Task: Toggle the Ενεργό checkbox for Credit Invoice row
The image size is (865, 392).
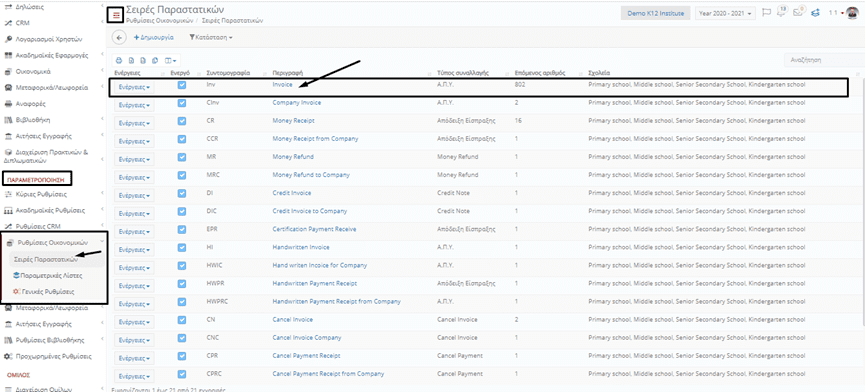Action: [182, 194]
